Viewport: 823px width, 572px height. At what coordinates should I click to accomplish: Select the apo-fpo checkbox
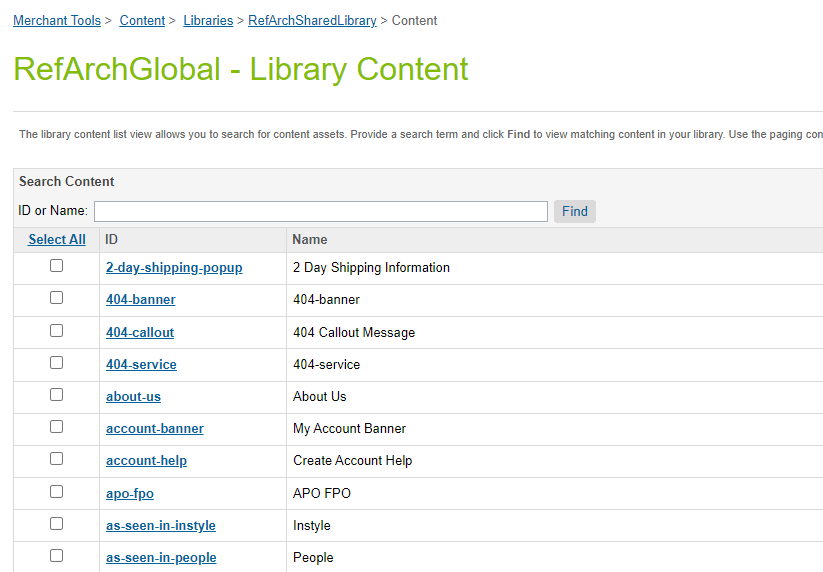[x=56, y=492]
